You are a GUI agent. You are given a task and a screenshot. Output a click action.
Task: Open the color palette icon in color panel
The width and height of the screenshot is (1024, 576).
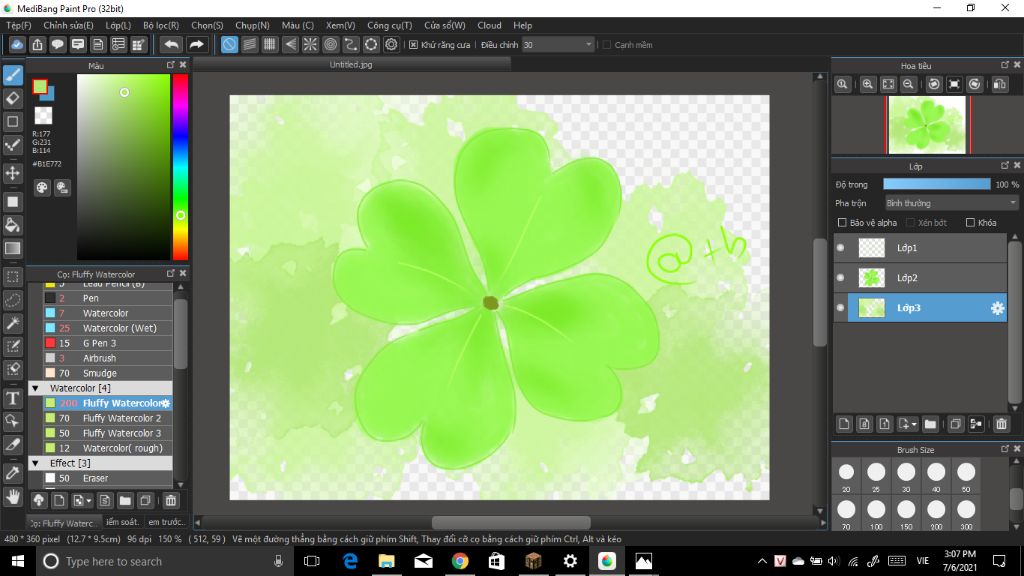tap(42, 188)
